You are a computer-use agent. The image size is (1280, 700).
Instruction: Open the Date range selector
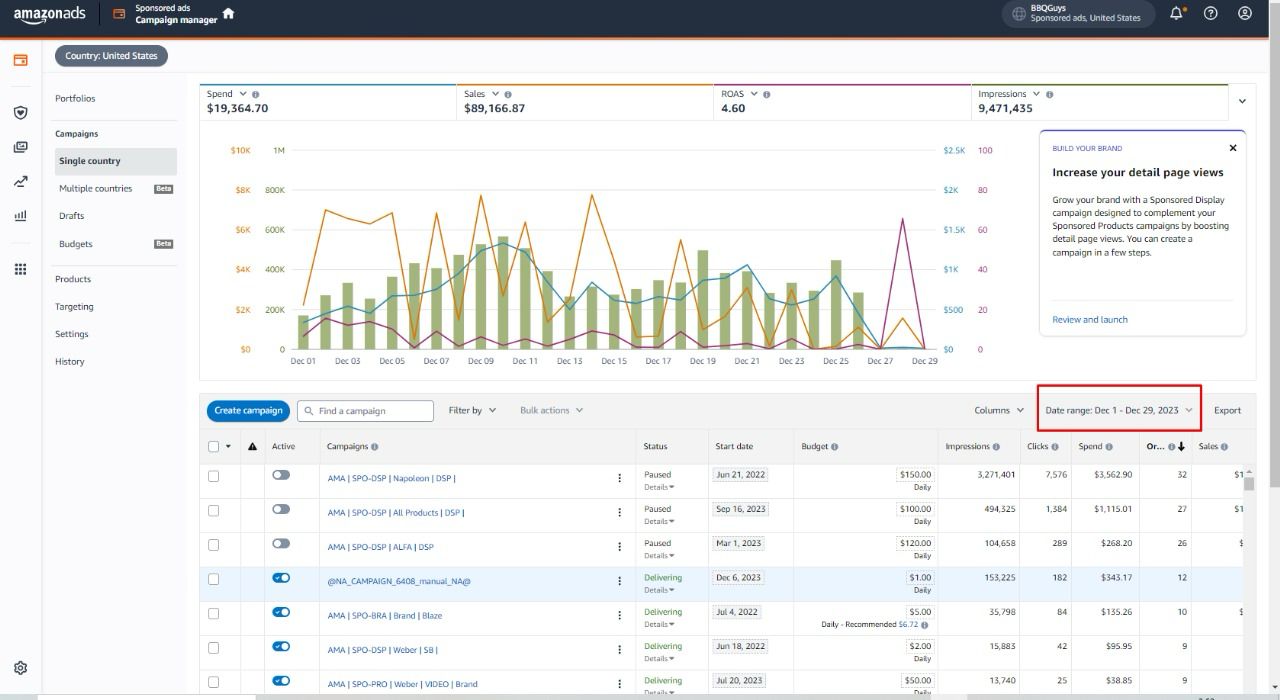coord(1119,410)
